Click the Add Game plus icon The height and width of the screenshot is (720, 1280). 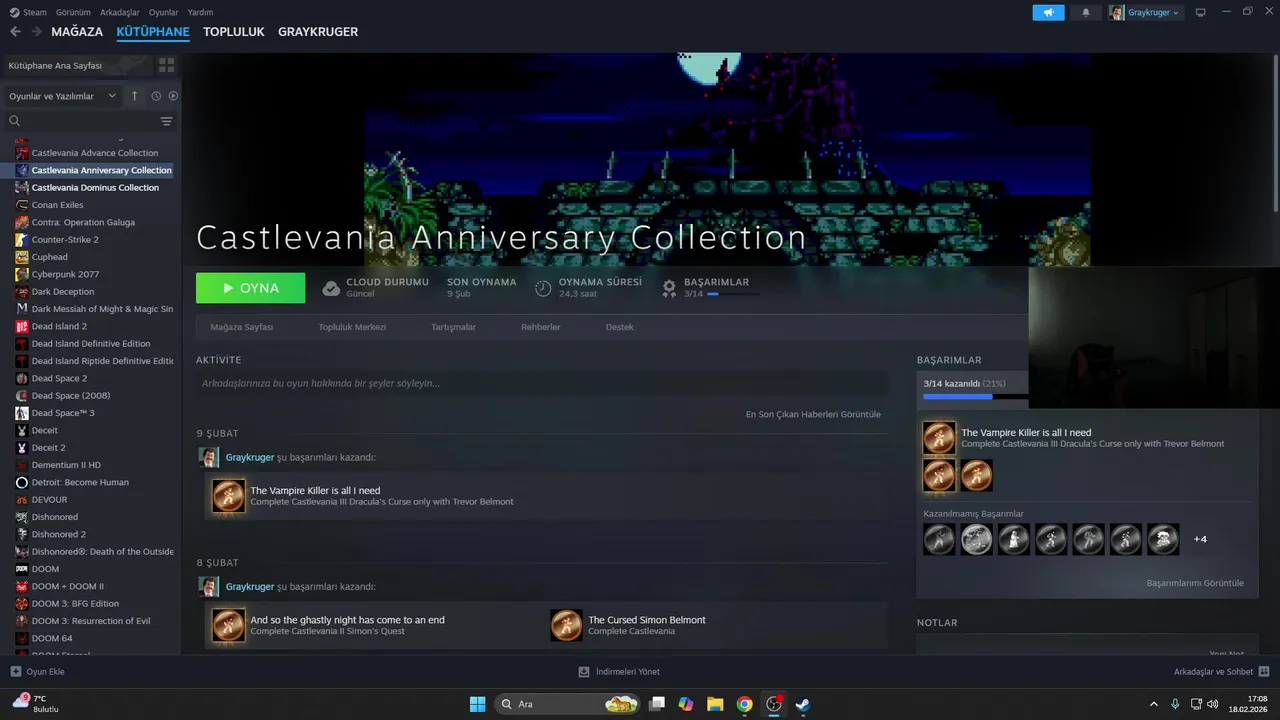tap(15, 672)
